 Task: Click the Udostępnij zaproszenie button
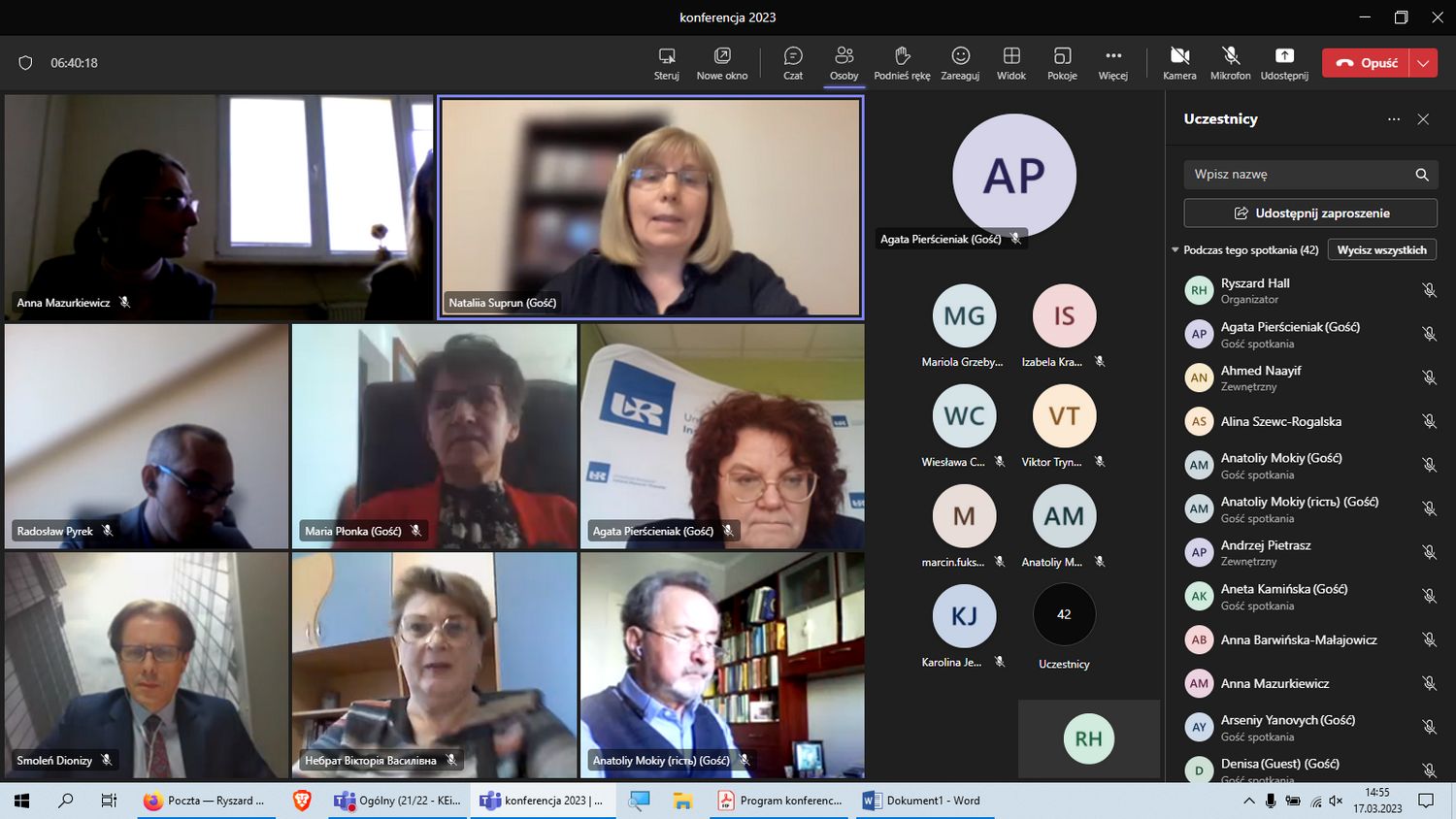point(1310,213)
